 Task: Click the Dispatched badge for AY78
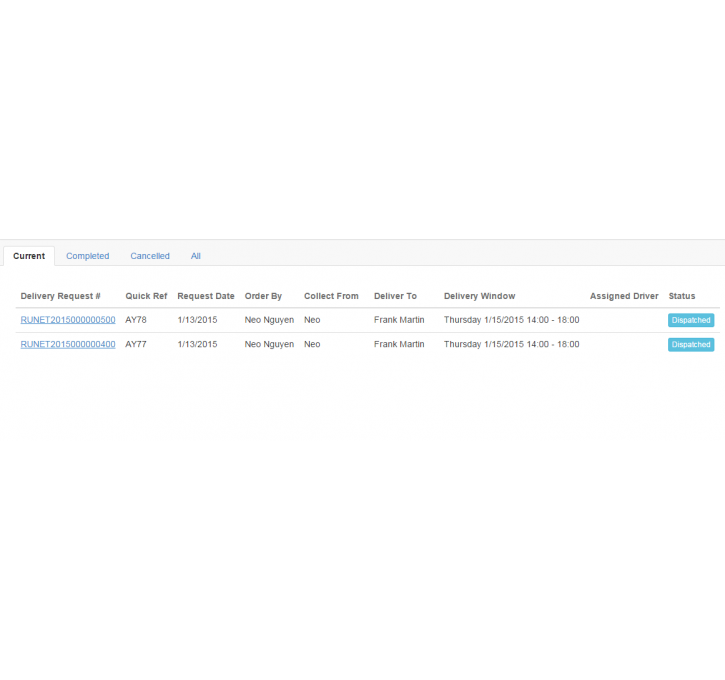tap(691, 320)
